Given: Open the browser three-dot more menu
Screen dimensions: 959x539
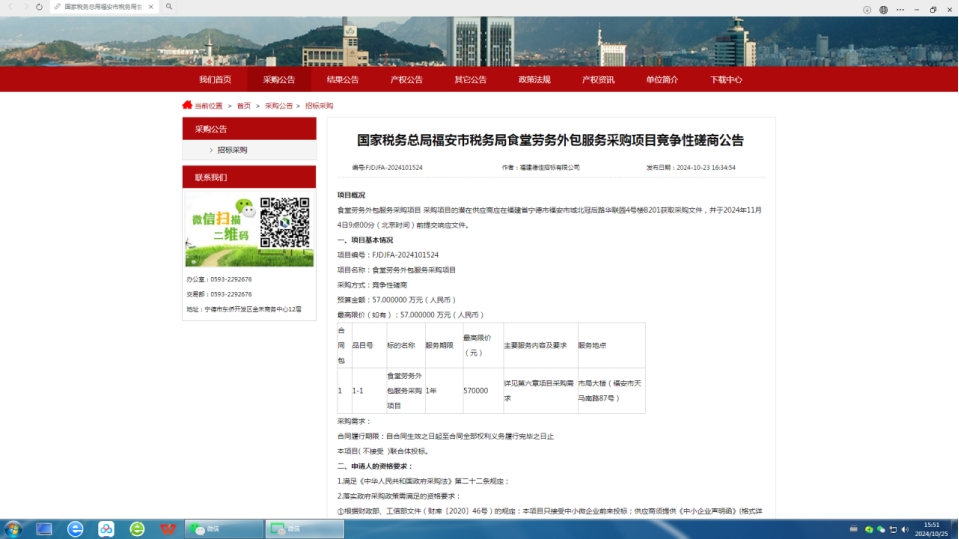Looking at the screenshot, I should [900, 9].
